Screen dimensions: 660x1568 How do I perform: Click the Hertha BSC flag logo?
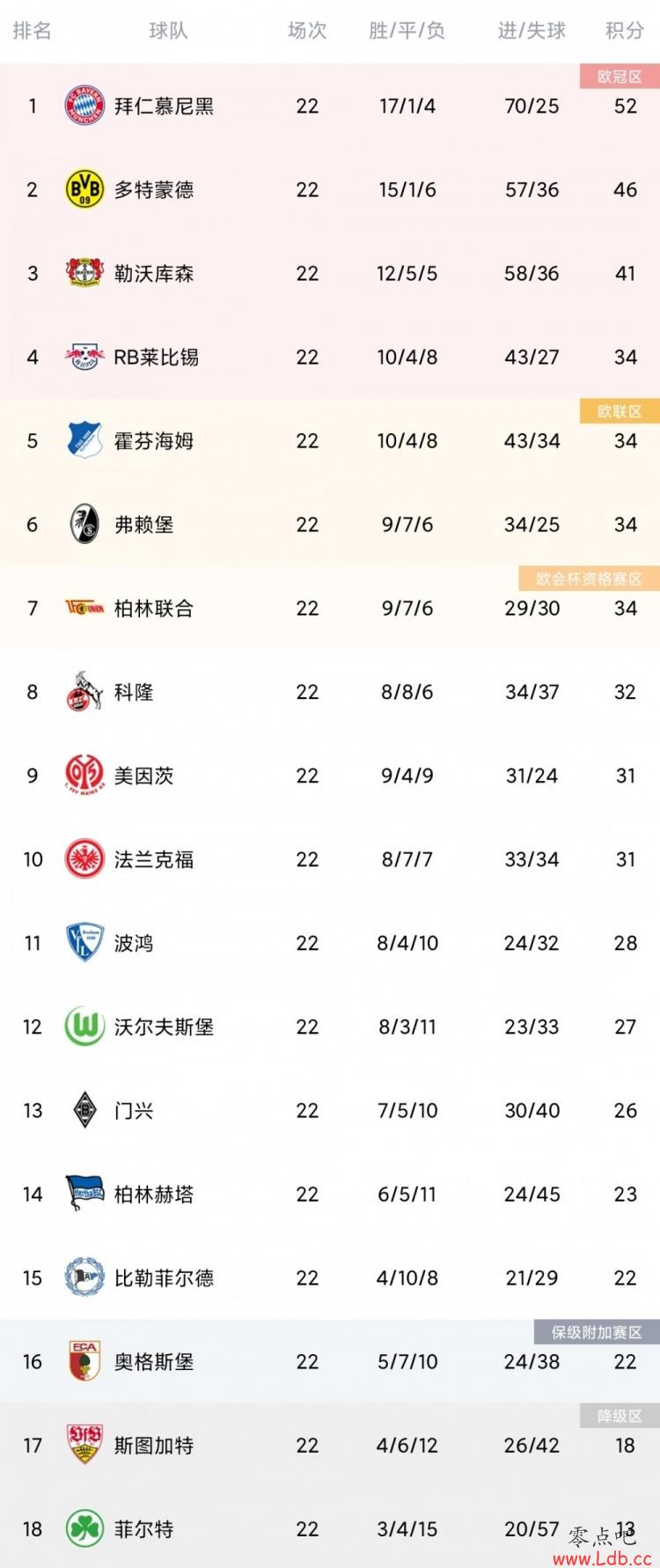tap(85, 1194)
